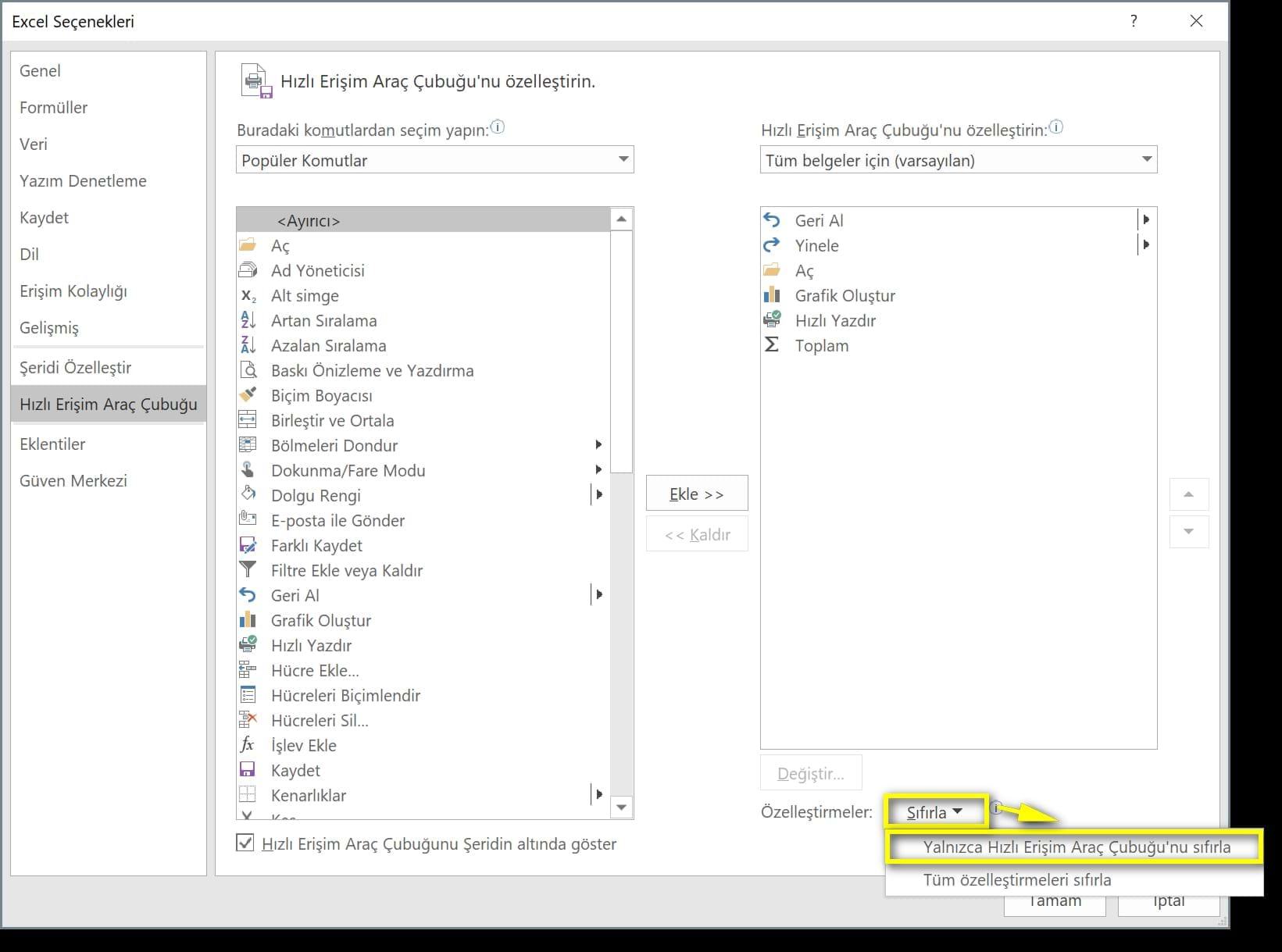Click the Hücre Ekle icon
The width and height of the screenshot is (1282, 952).
point(248,670)
